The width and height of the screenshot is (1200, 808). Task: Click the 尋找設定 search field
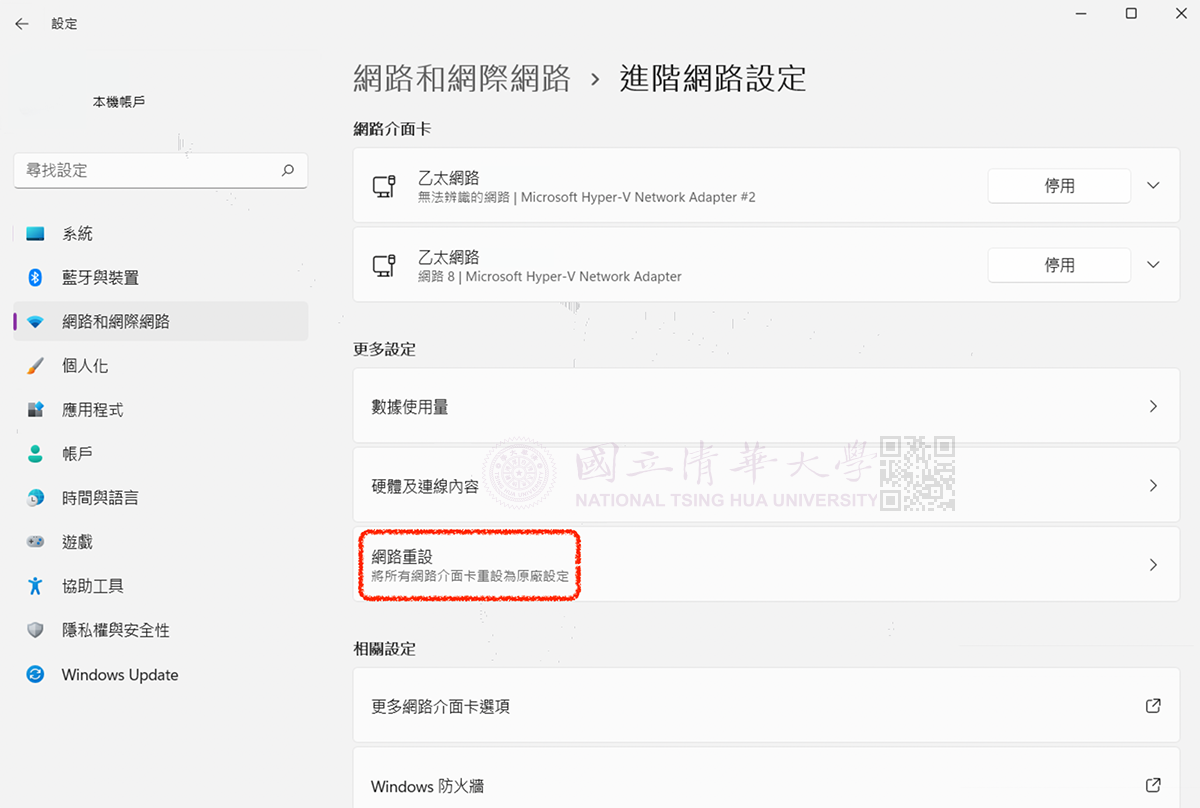click(x=145, y=171)
